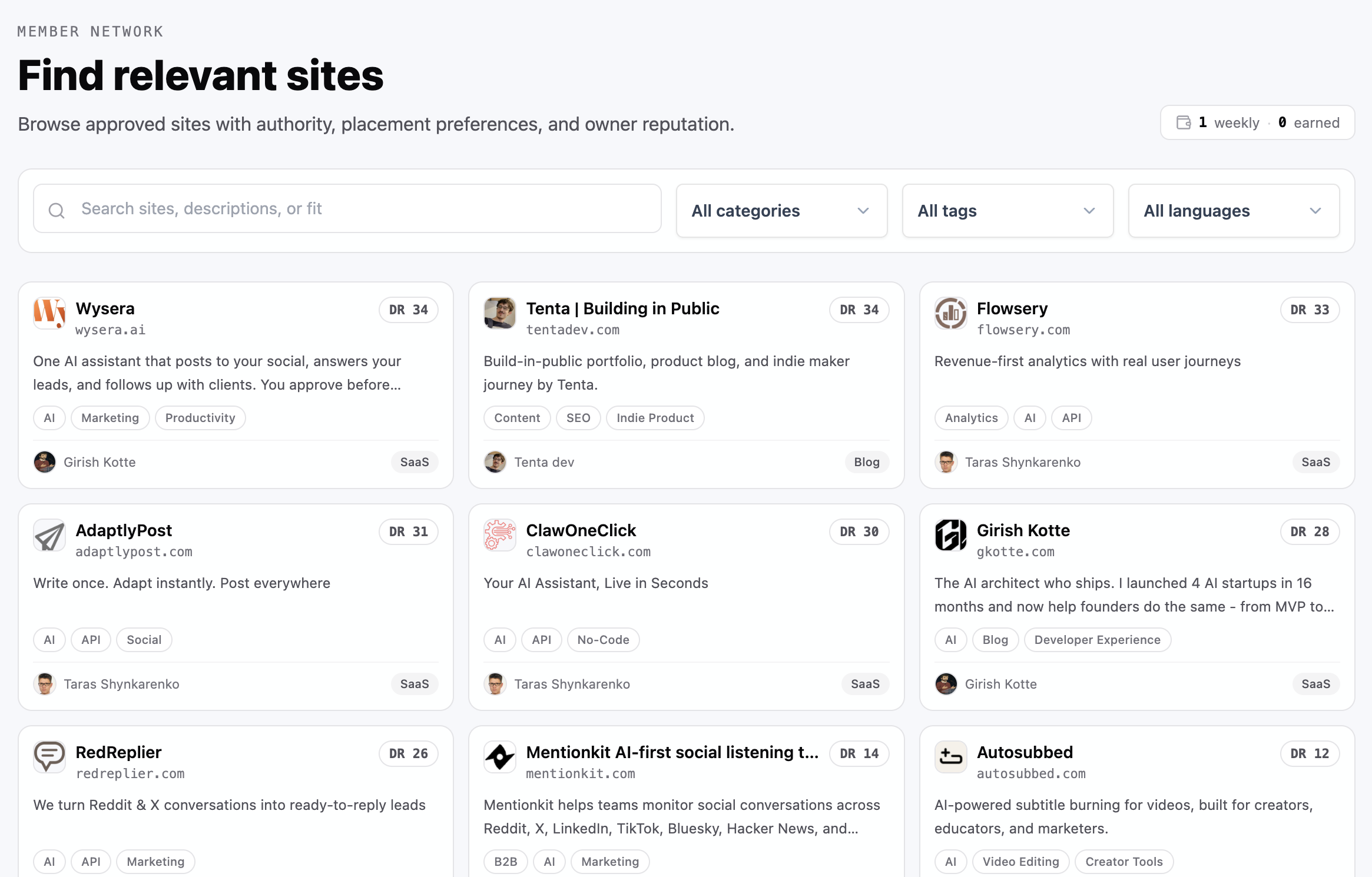This screenshot has width=1372, height=877.
Task: Click the AdaptlyPost paper plane icon
Action: click(49, 535)
